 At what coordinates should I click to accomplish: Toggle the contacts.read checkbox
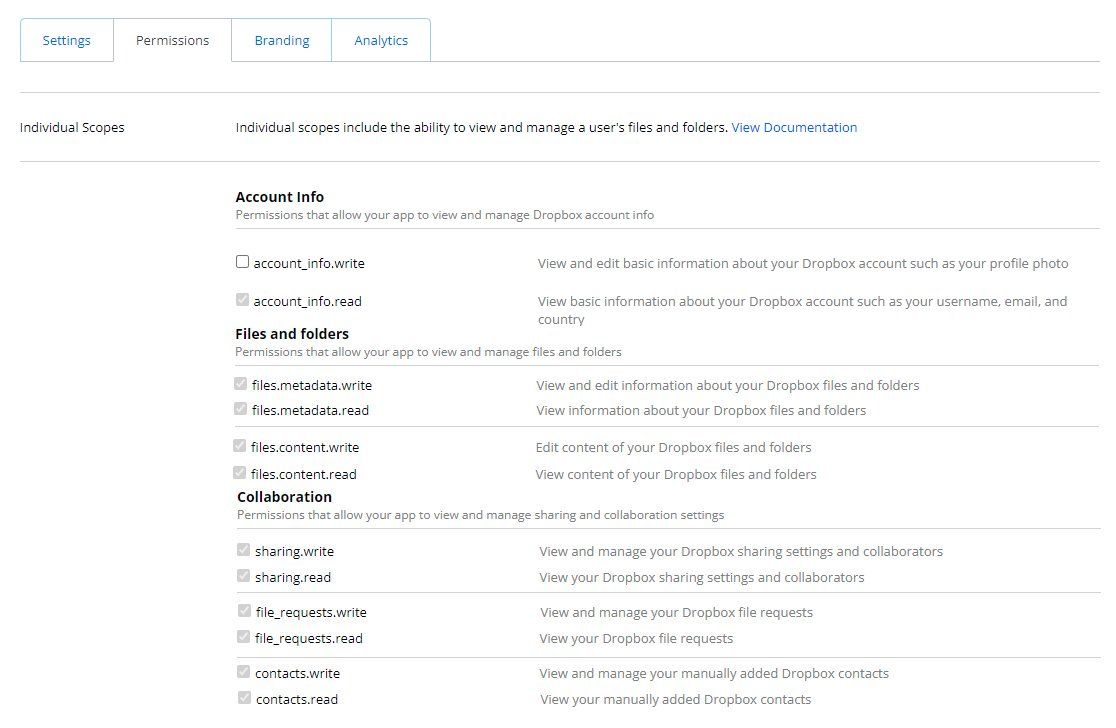coord(244,697)
